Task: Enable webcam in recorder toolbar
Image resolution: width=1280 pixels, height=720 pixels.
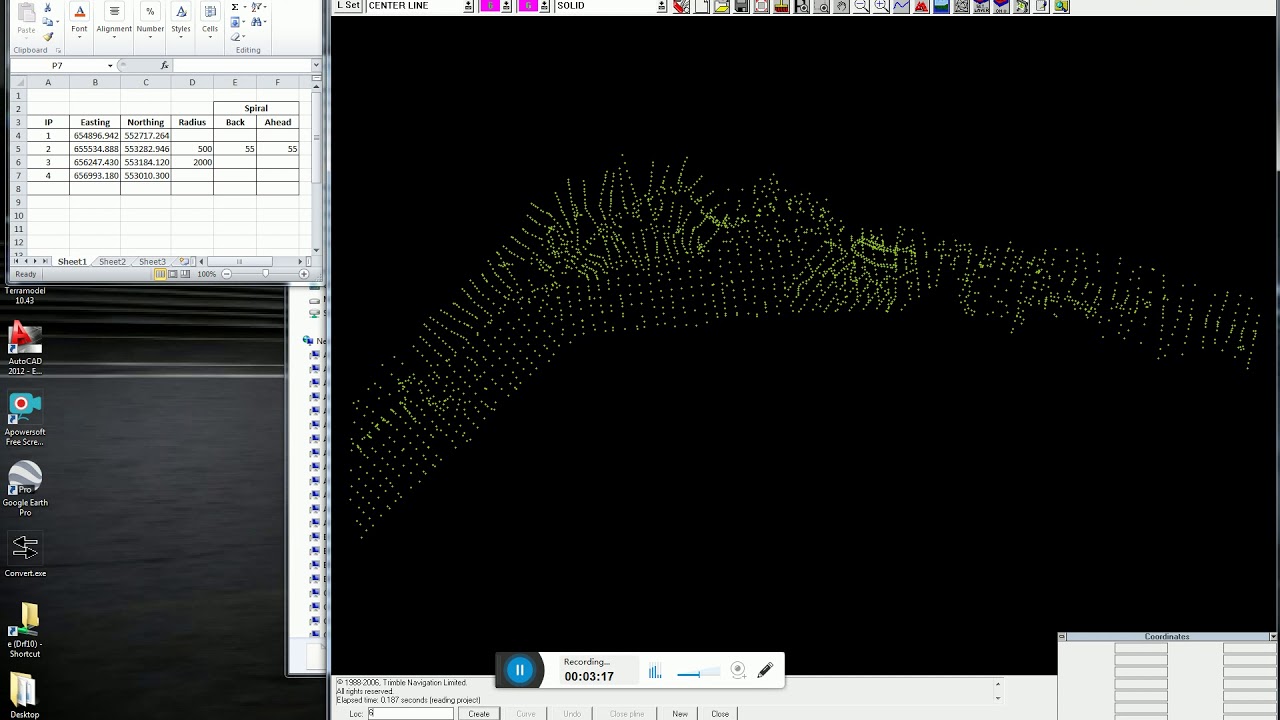Action: pos(738,670)
